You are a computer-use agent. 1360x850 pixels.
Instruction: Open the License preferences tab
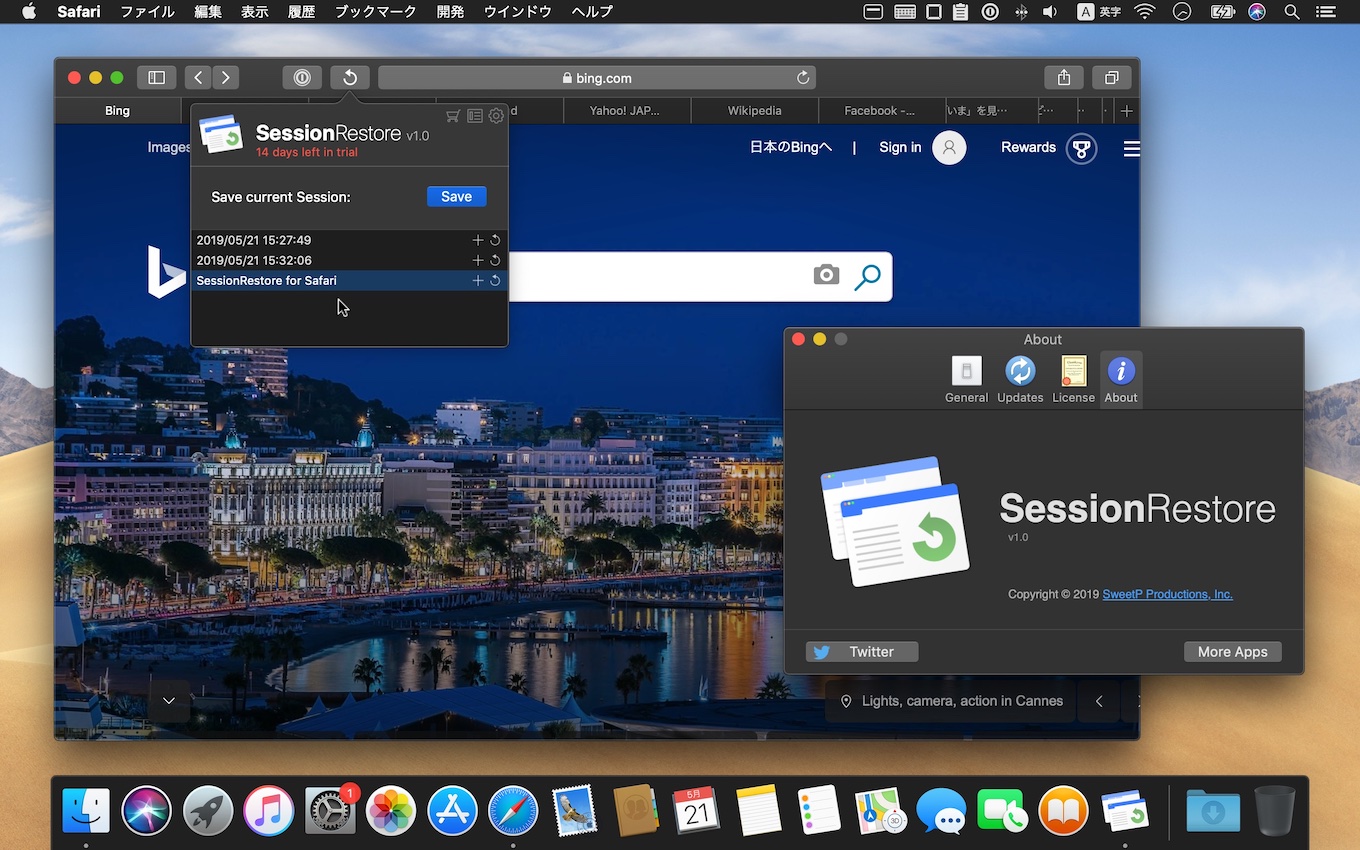click(x=1073, y=379)
